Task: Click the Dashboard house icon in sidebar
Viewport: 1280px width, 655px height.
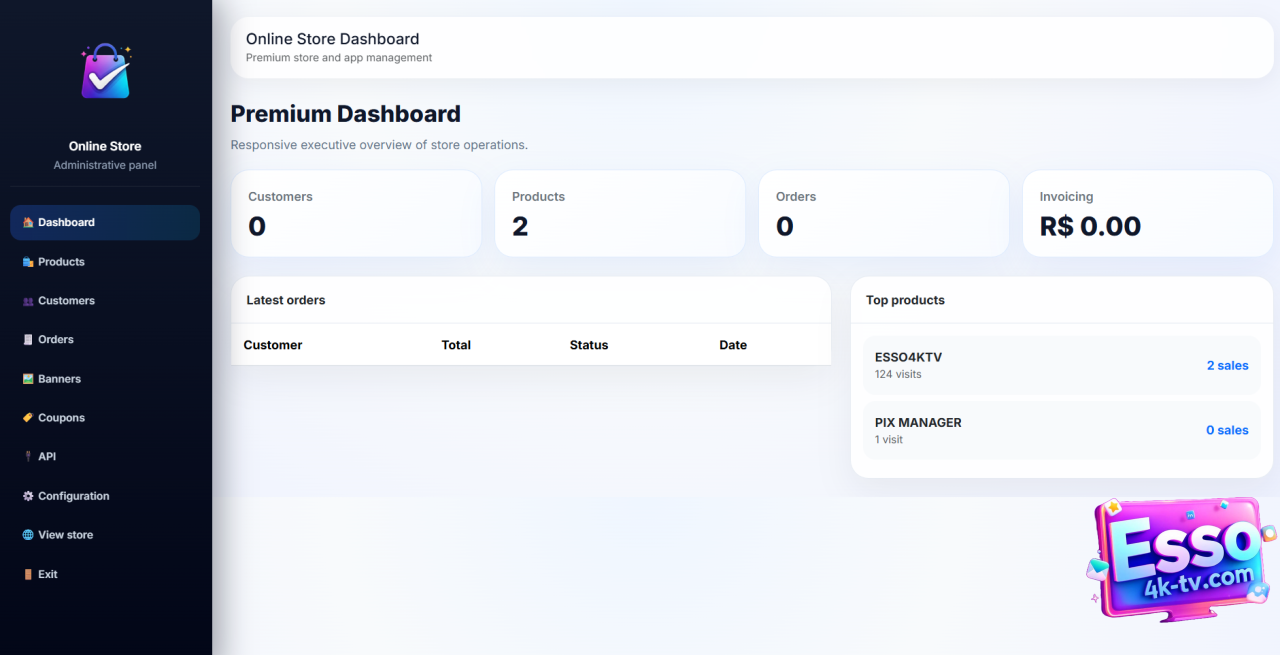Action: click(28, 223)
